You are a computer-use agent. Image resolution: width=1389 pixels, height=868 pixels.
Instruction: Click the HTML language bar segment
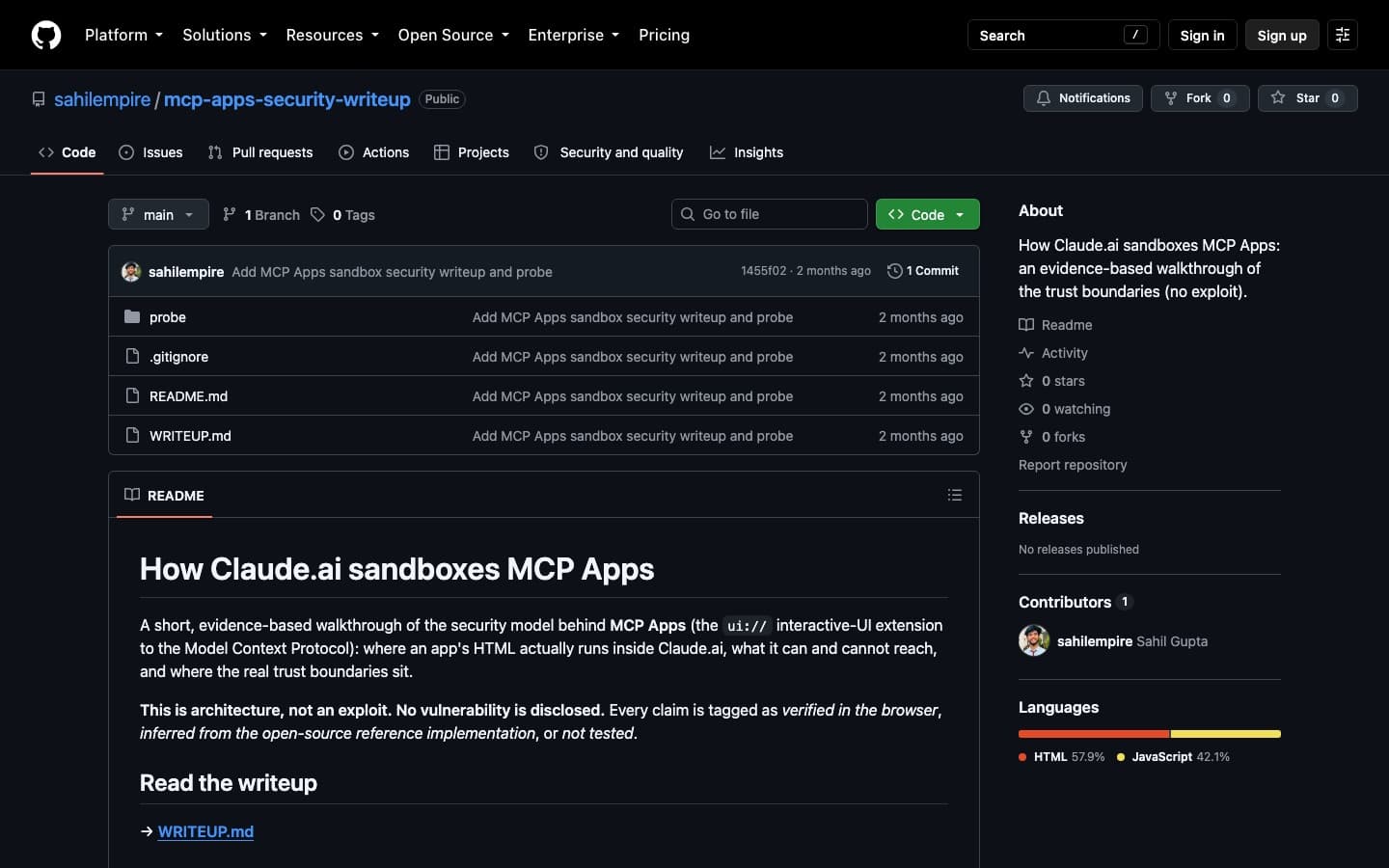(1094, 734)
